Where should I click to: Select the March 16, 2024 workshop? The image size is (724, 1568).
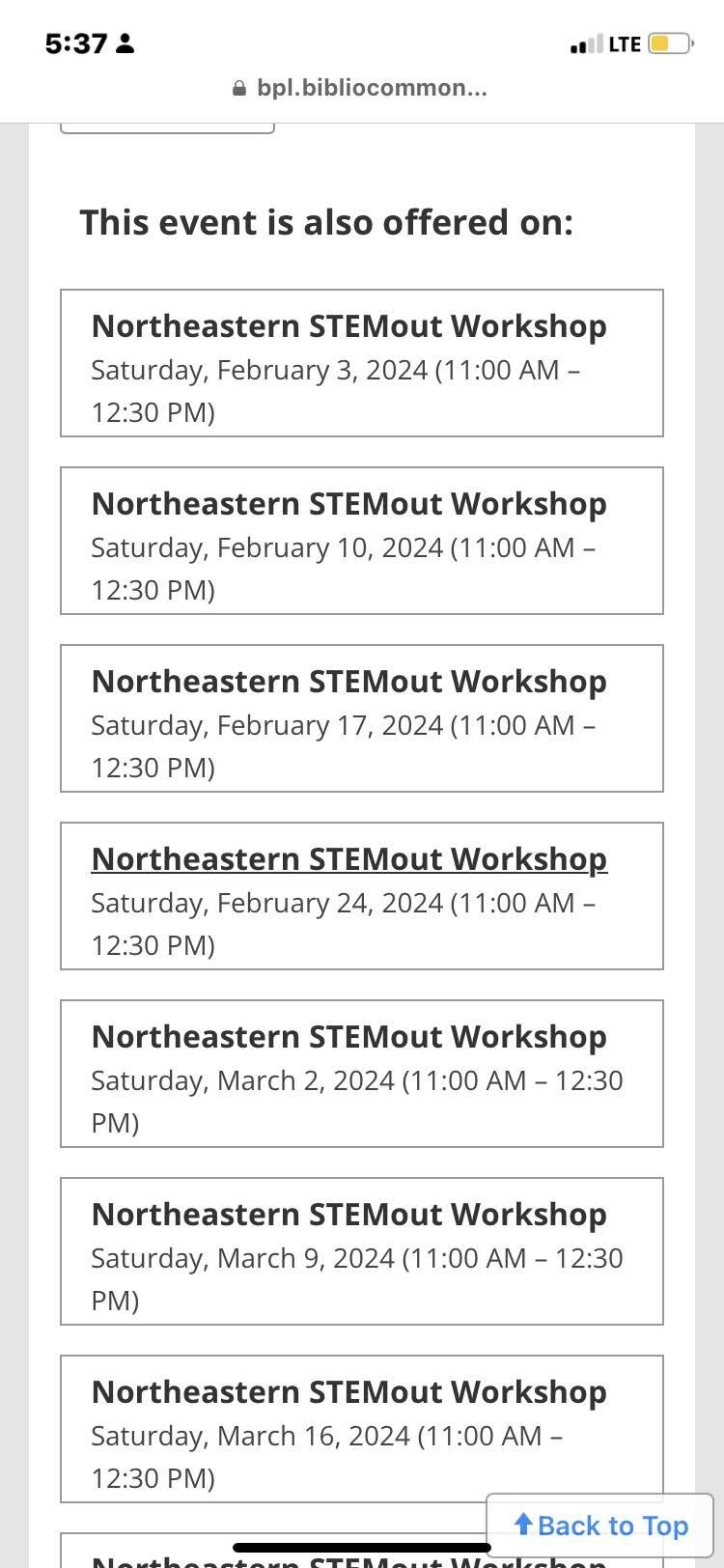click(362, 1429)
